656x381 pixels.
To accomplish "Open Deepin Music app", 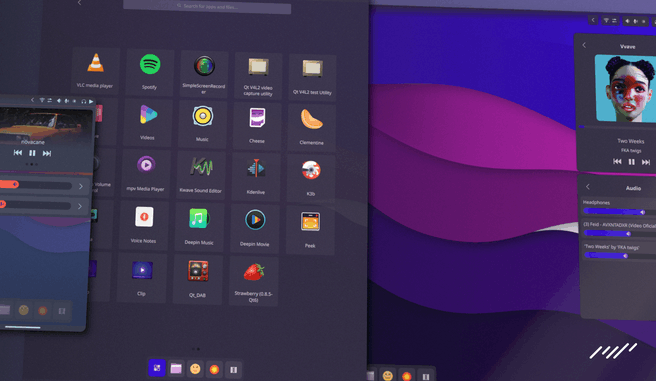I will [x=199, y=226].
